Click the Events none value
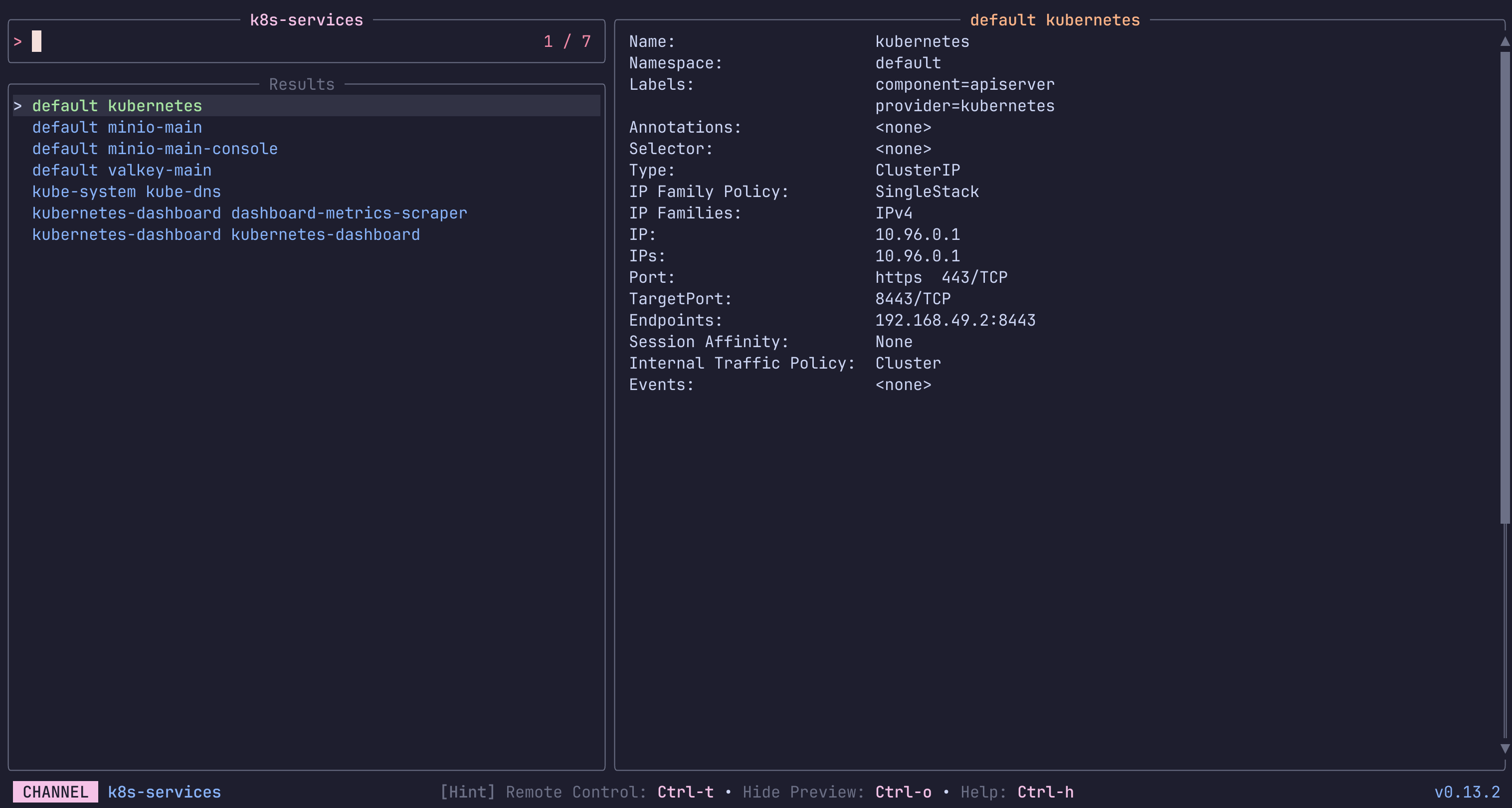The width and height of the screenshot is (1512, 808). click(x=903, y=385)
